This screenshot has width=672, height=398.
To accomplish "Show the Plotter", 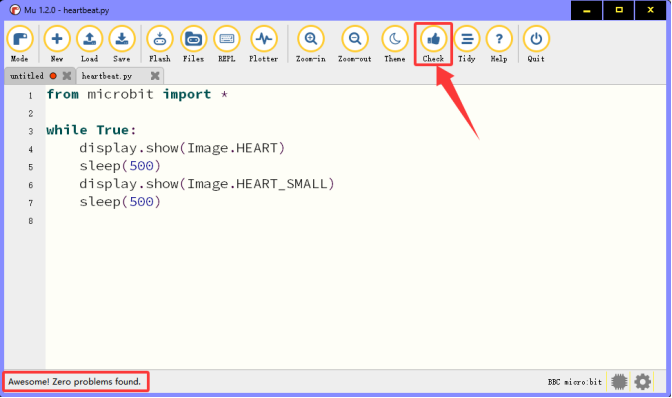I will (264, 44).
